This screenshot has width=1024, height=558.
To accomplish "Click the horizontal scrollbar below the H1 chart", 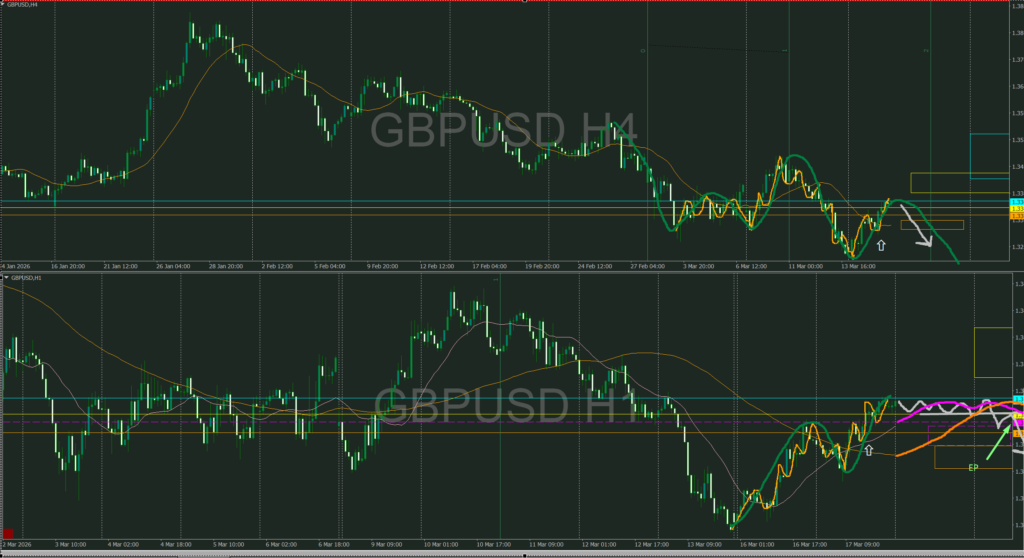I will tap(500, 553).
